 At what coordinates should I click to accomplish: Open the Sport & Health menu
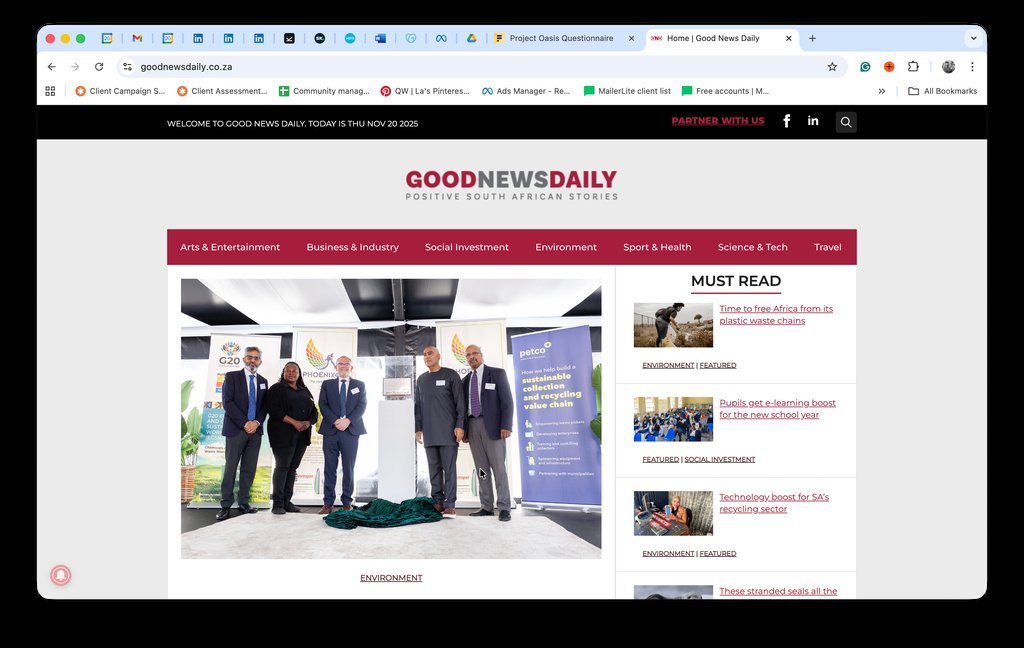(x=657, y=247)
